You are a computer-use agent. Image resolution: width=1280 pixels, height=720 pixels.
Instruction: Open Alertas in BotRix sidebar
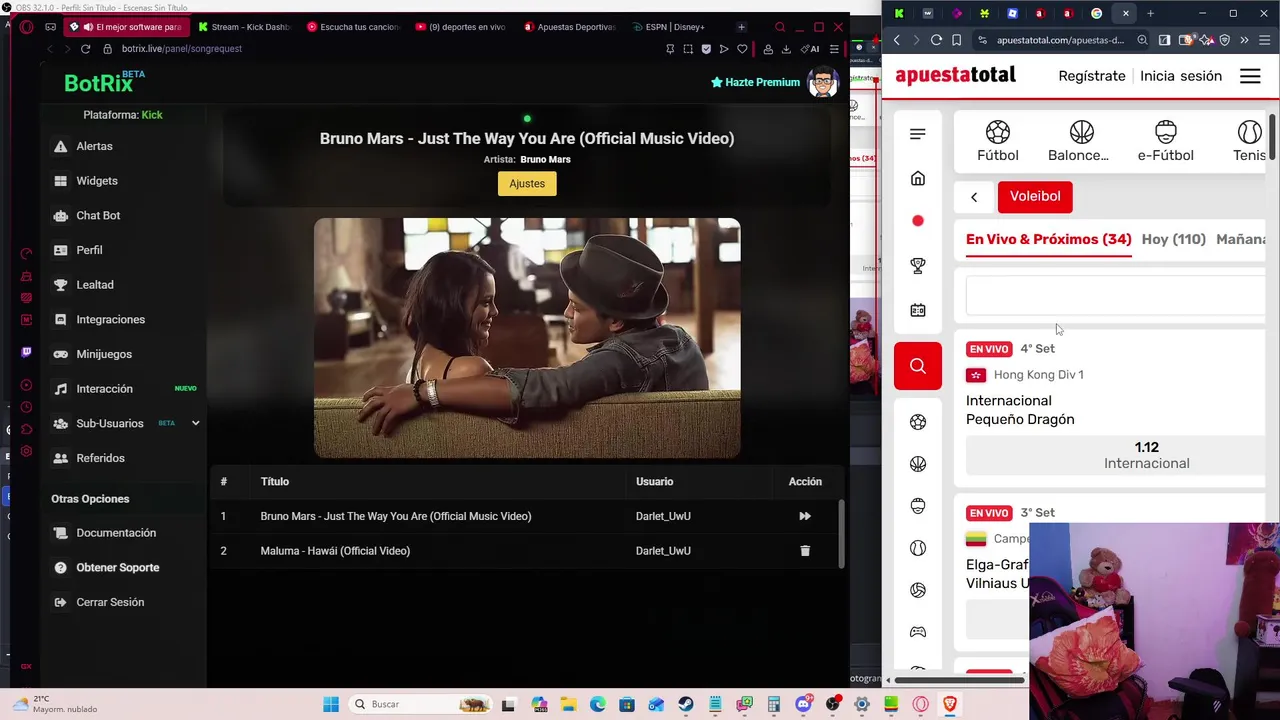point(95,146)
